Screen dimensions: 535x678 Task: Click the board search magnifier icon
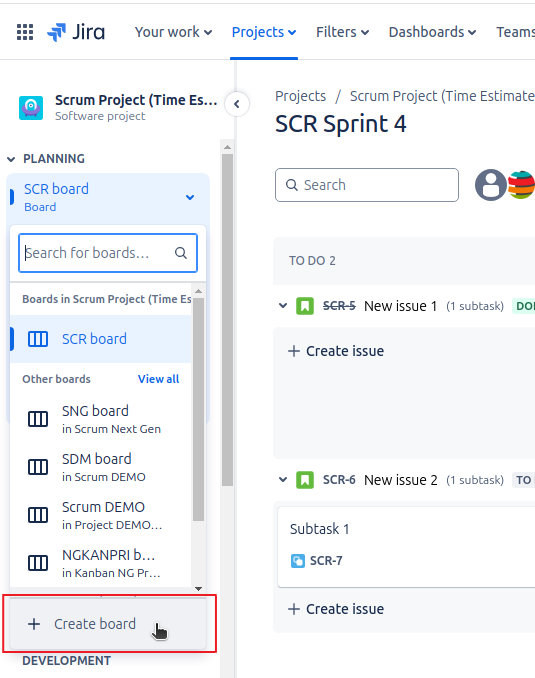(x=181, y=253)
